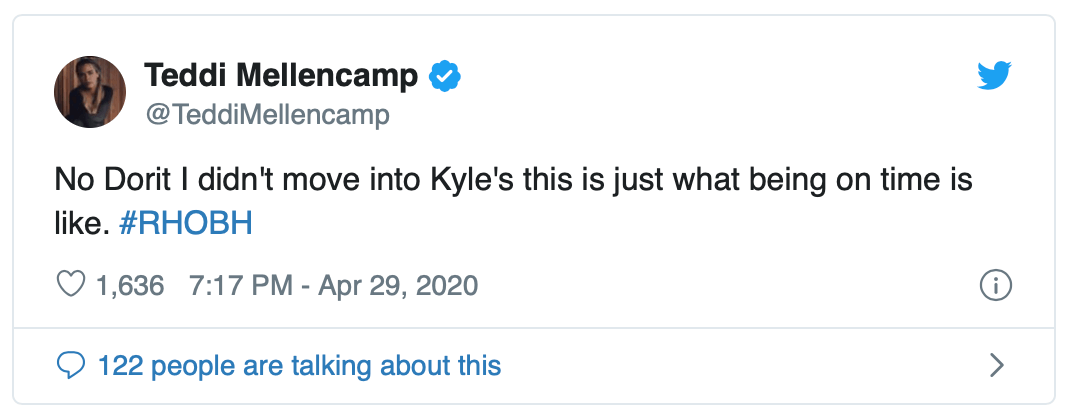Click the Twitter bird logo
This screenshot has width=1072, height=420.
click(x=993, y=76)
